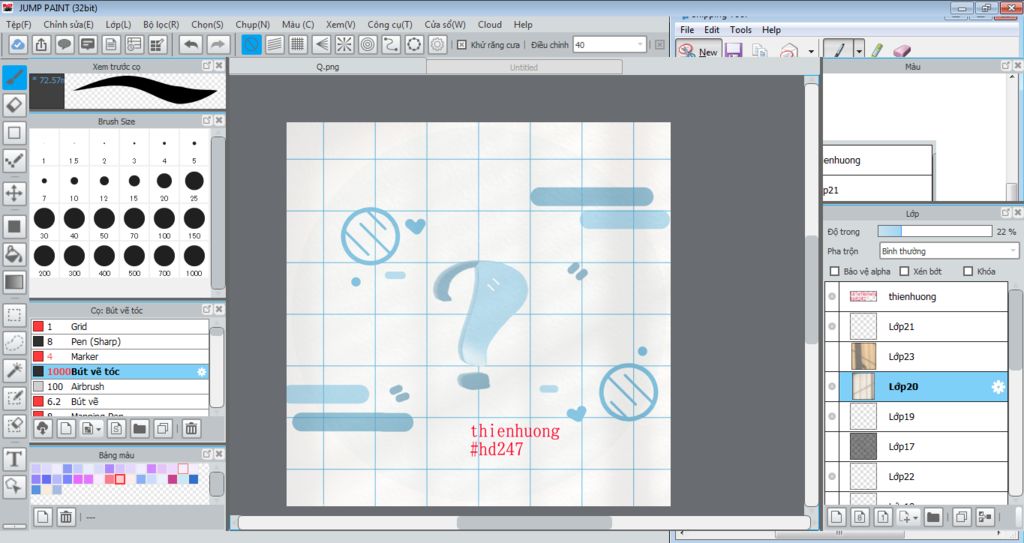This screenshot has height=543, width=1024.
Task: Select the Move tool
Action: 14,193
